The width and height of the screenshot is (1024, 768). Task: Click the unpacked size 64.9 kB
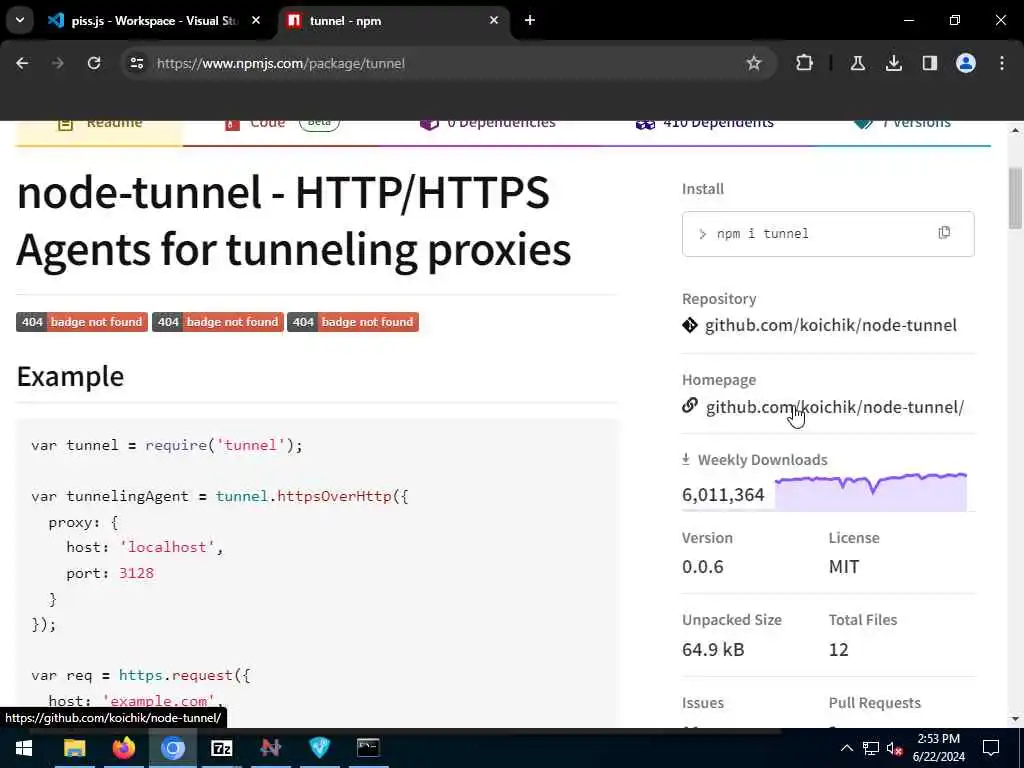(x=713, y=649)
